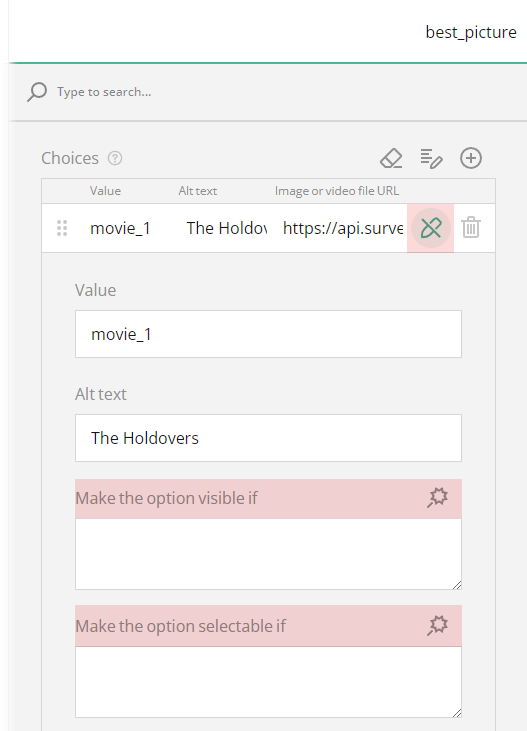Edit Alt text field The Holdovers
The width and height of the screenshot is (527, 731).
pos(268,438)
